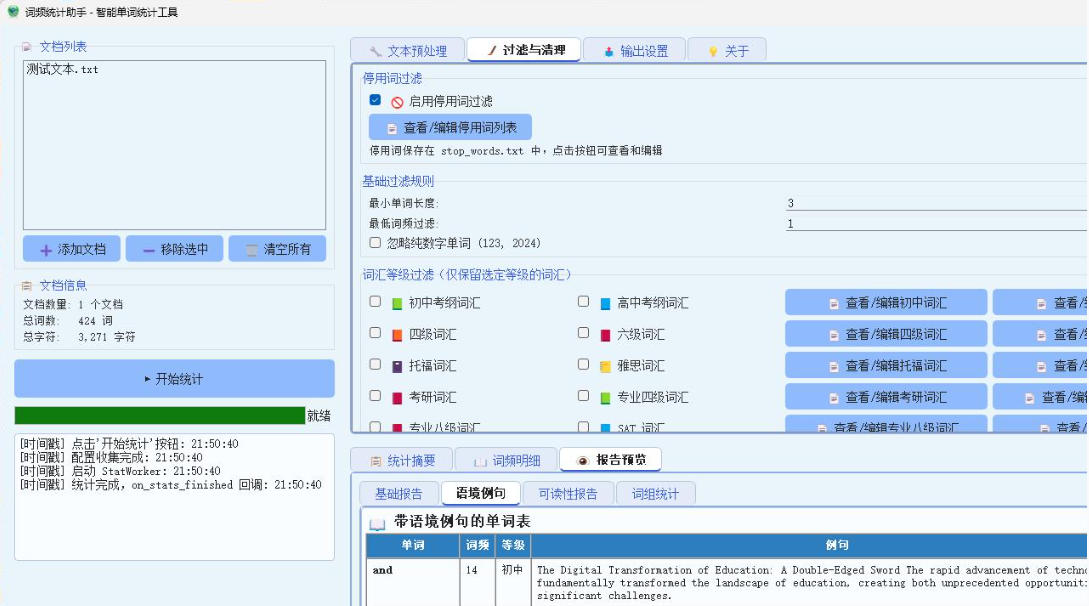Tick the 四级词汇 checkbox

375,333
